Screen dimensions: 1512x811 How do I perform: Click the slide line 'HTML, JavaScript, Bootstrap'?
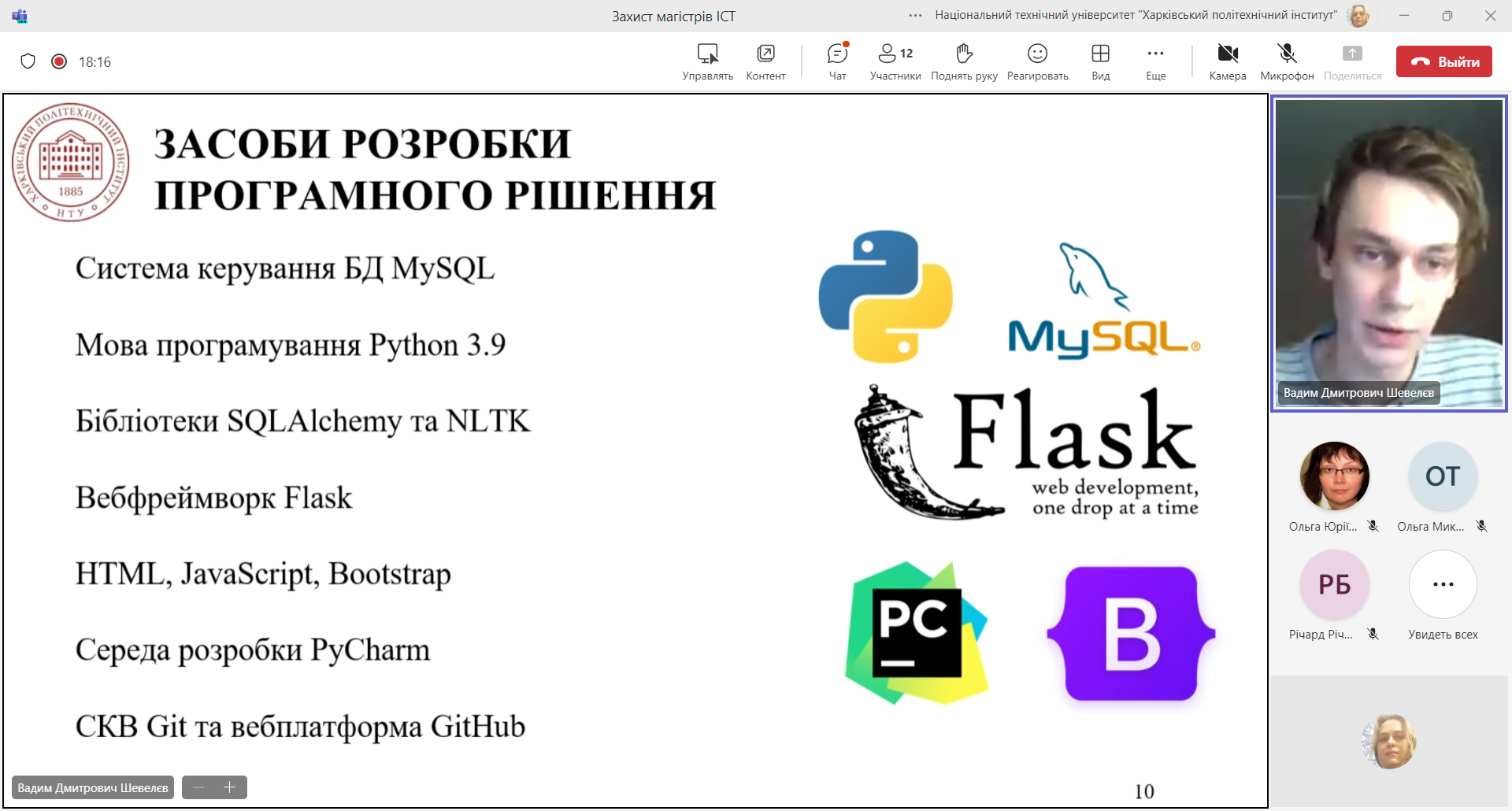[263, 574]
